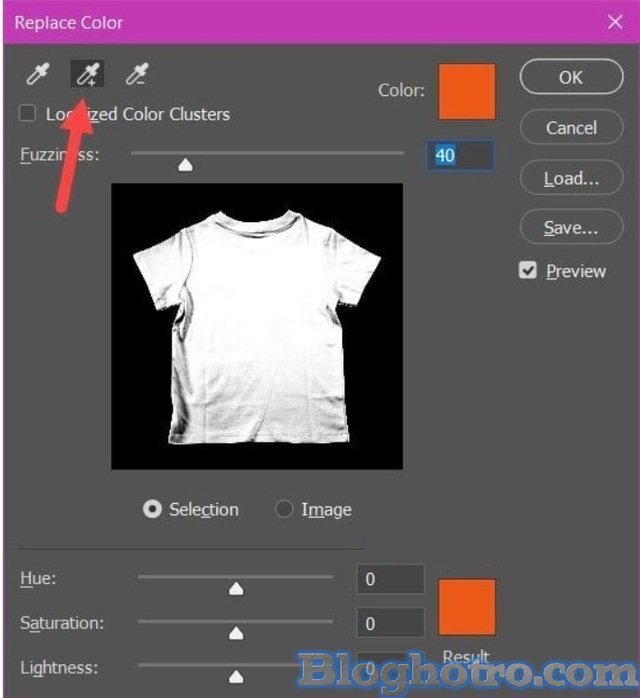Select the Eyedropper tool
Image resolution: width=640 pixels, height=698 pixels.
tap(37, 73)
